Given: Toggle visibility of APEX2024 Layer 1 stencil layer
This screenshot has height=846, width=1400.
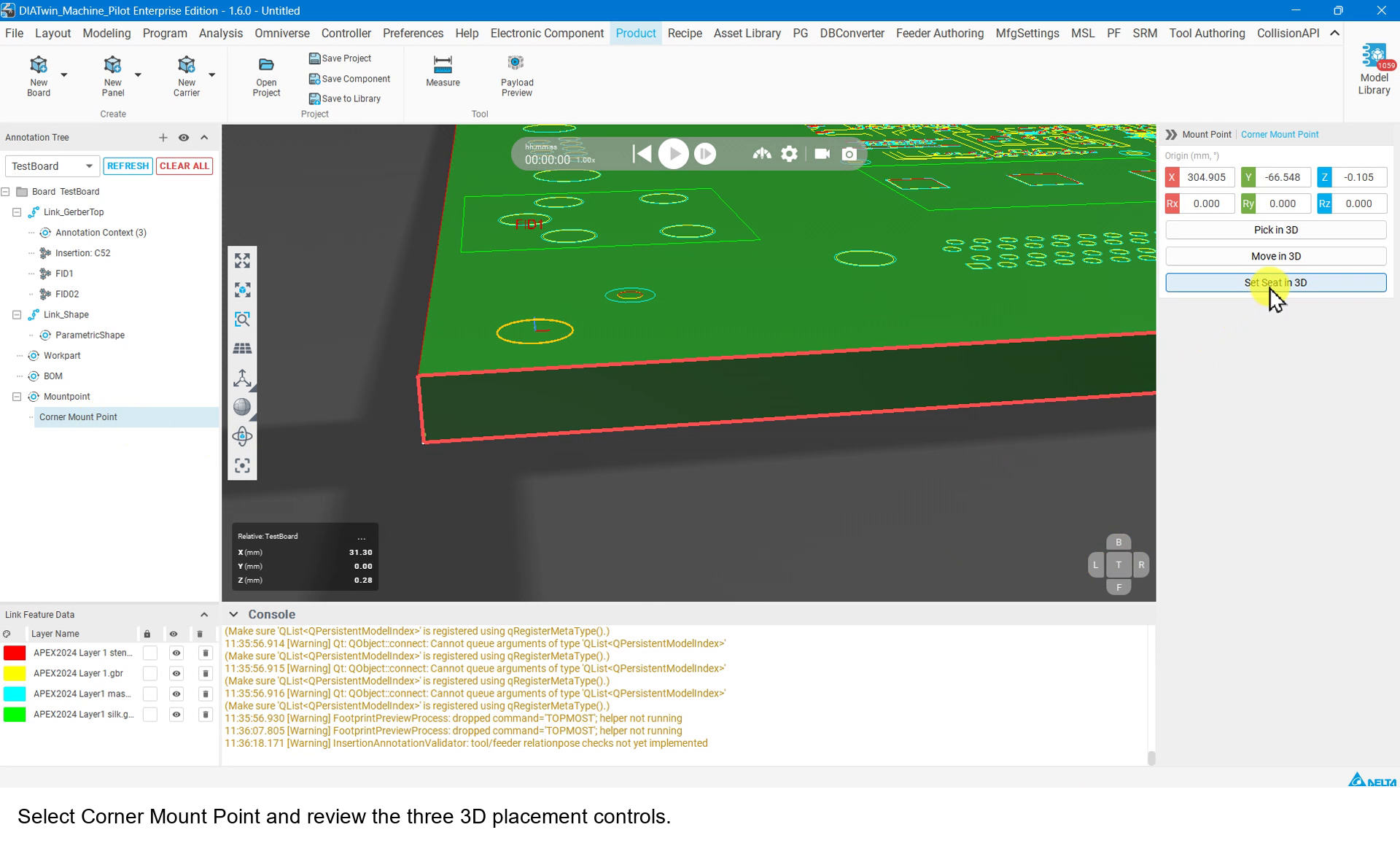Looking at the screenshot, I should click(176, 653).
